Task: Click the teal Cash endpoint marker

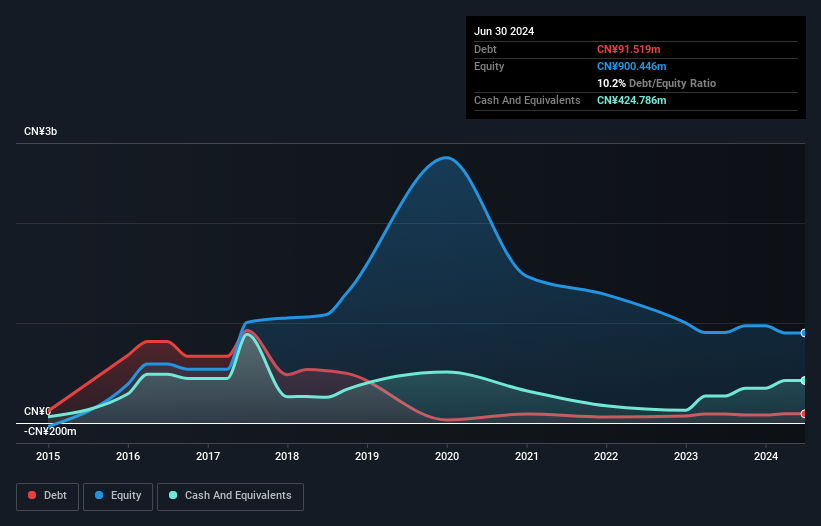Action: [804, 380]
